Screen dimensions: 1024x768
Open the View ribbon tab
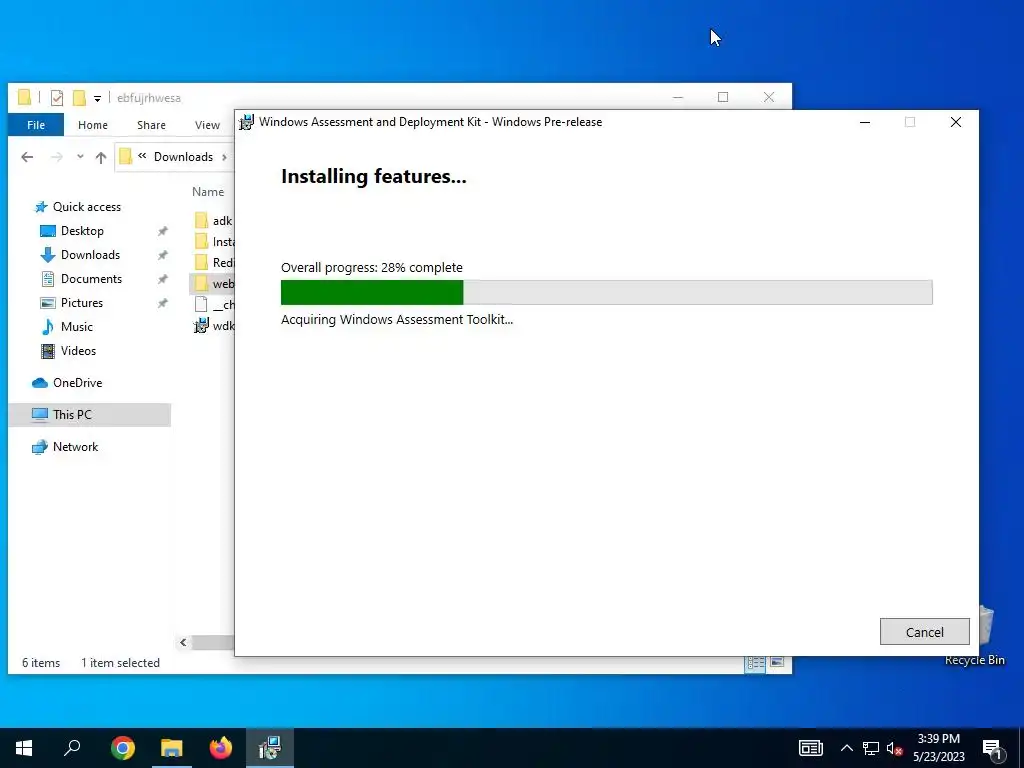tap(207, 125)
